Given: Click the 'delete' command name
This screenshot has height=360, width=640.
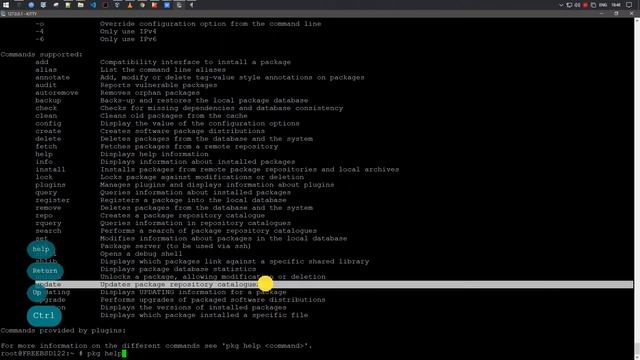Looking at the screenshot, I should click(x=48, y=139).
